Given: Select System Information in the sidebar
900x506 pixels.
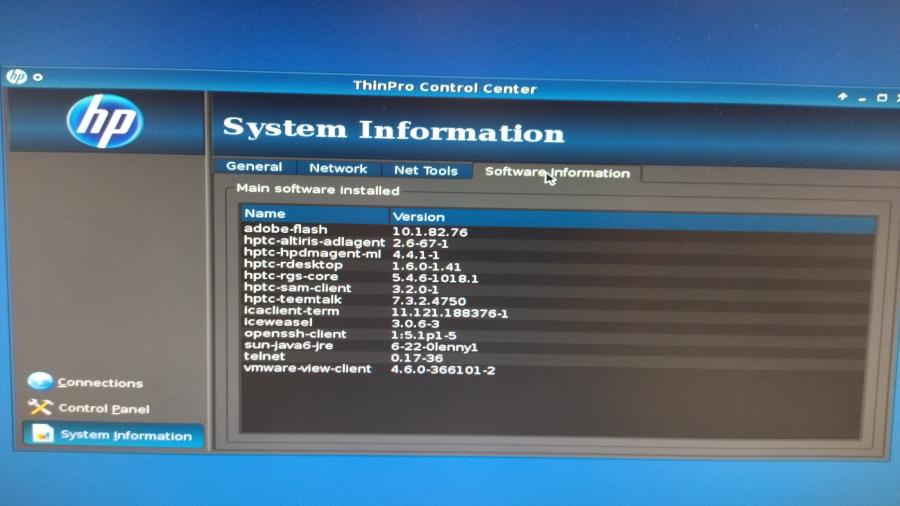Looking at the screenshot, I should pos(113,435).
